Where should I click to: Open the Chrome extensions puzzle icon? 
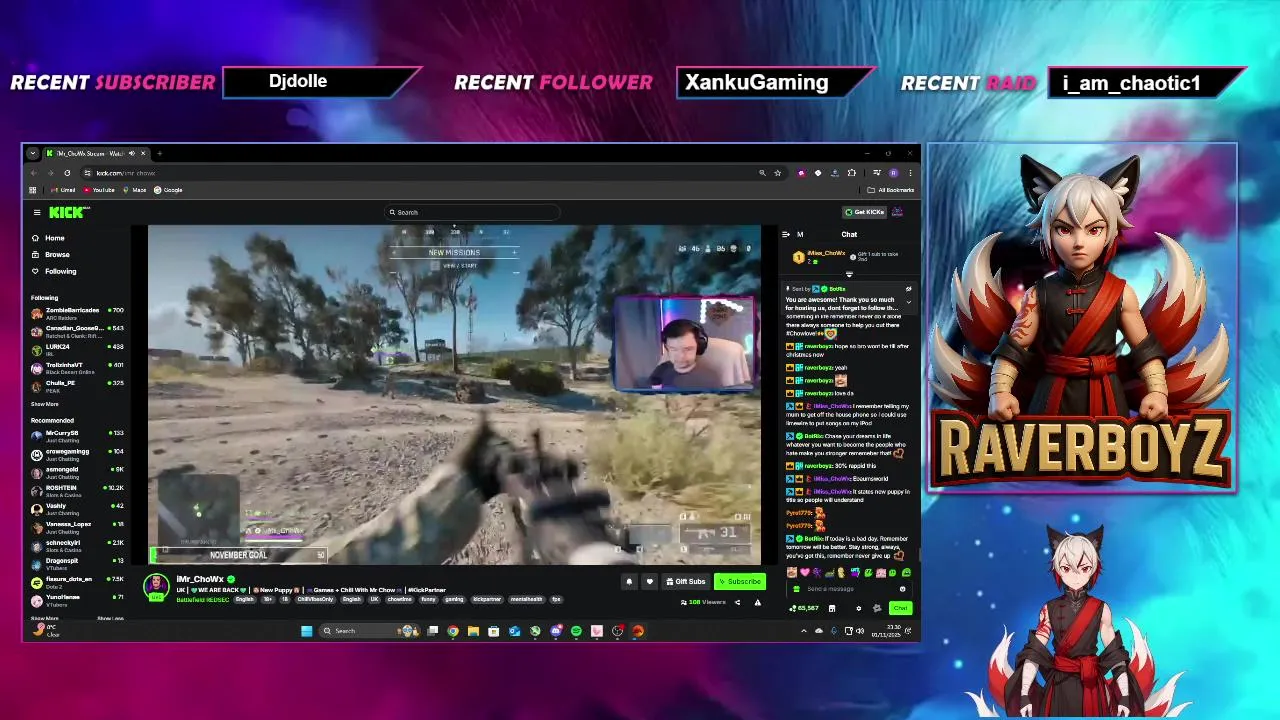pos(851,173)
